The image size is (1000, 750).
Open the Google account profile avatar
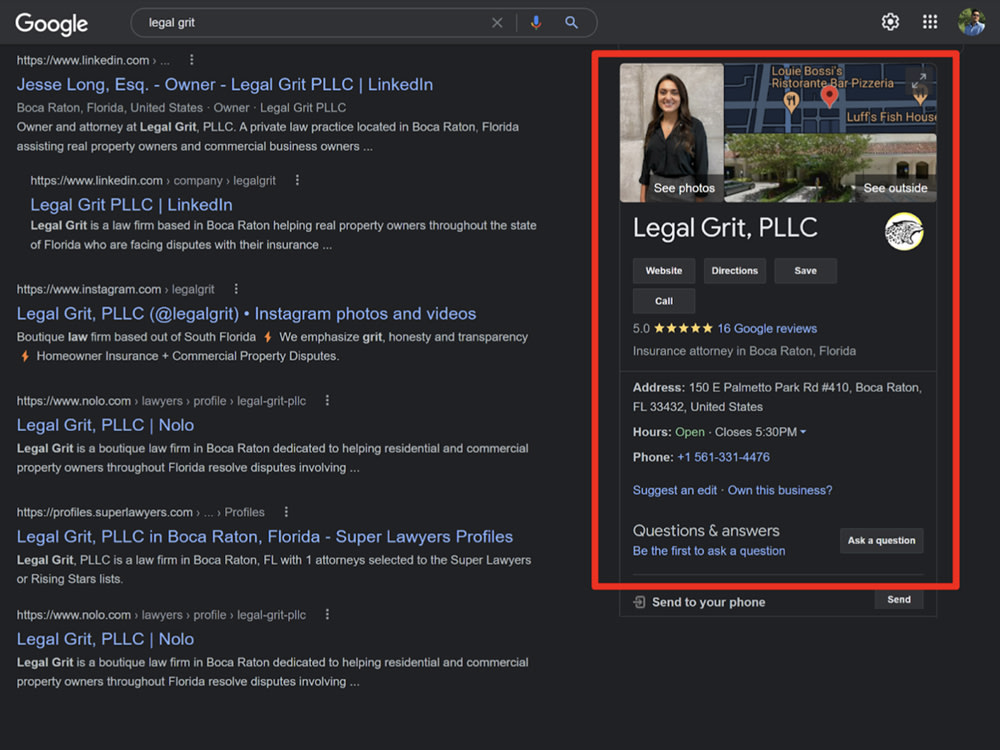coord(971,22)
